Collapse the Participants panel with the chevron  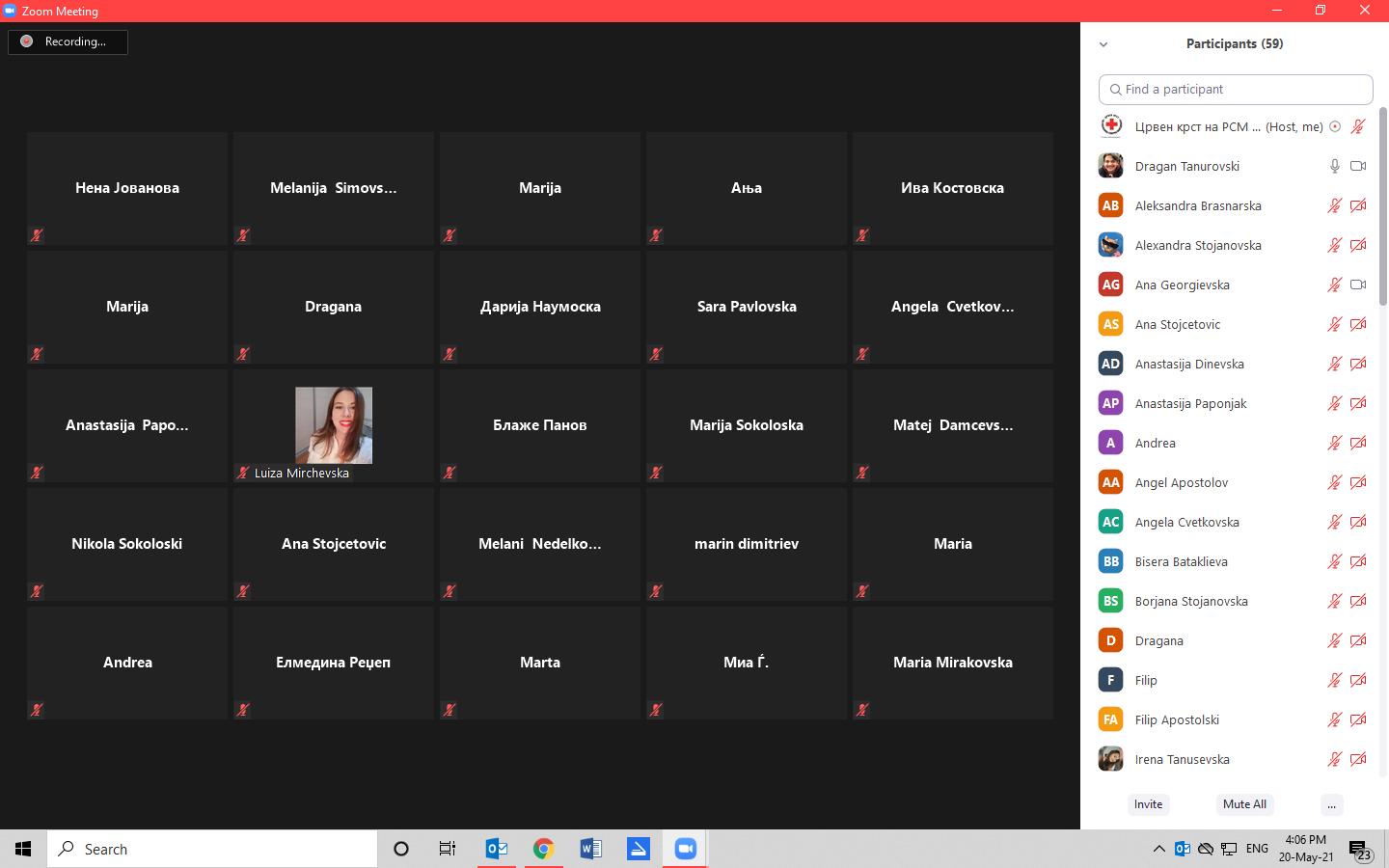(x=1103, y=44)
